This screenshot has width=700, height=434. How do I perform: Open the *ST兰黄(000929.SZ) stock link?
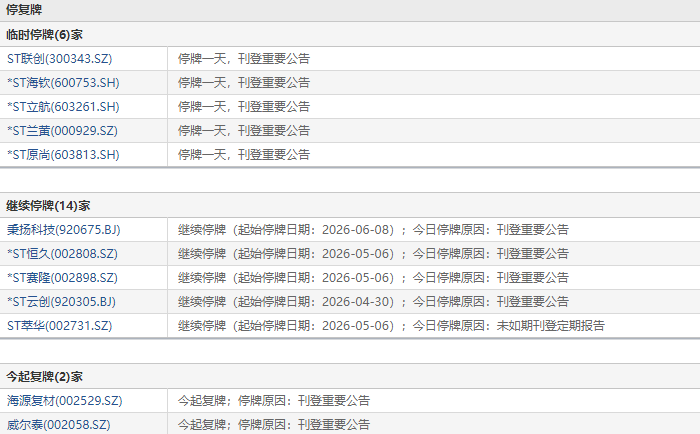(x=62, y=131)
